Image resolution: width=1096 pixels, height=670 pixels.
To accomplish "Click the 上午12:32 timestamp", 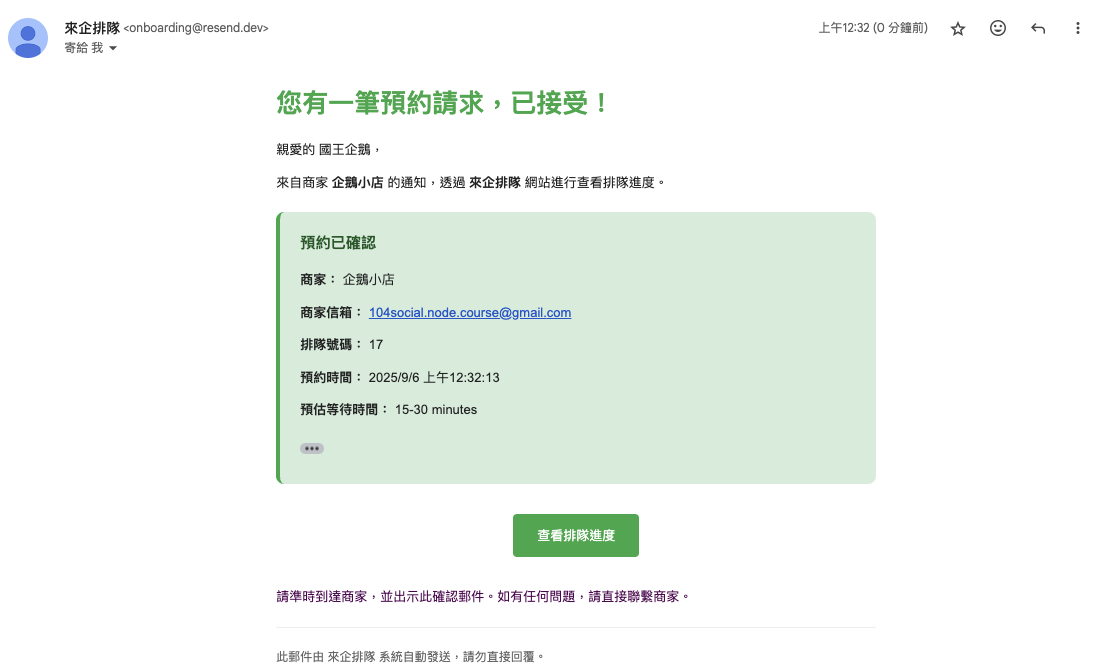I will pos(872,29).
